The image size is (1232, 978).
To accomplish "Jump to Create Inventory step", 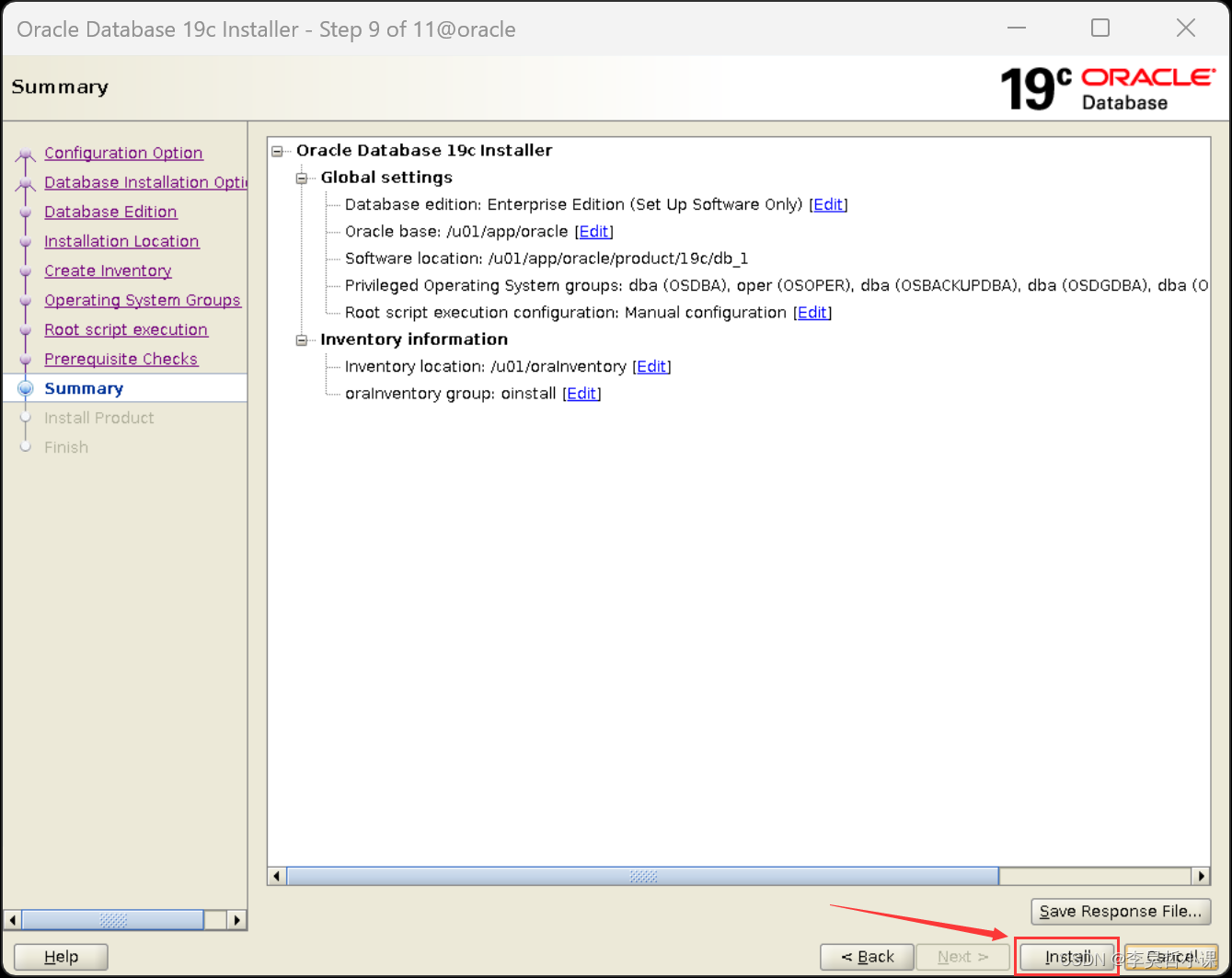I will (x=108, y=270).
